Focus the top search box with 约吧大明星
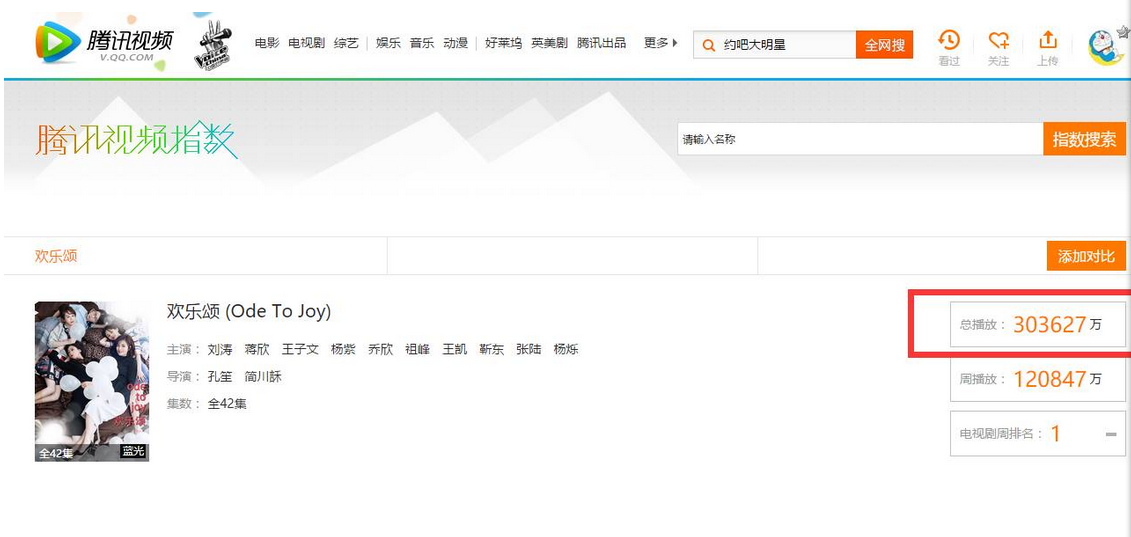This screenshot has width=1131, height=537. pyautogui.click(x=775, y=45)
